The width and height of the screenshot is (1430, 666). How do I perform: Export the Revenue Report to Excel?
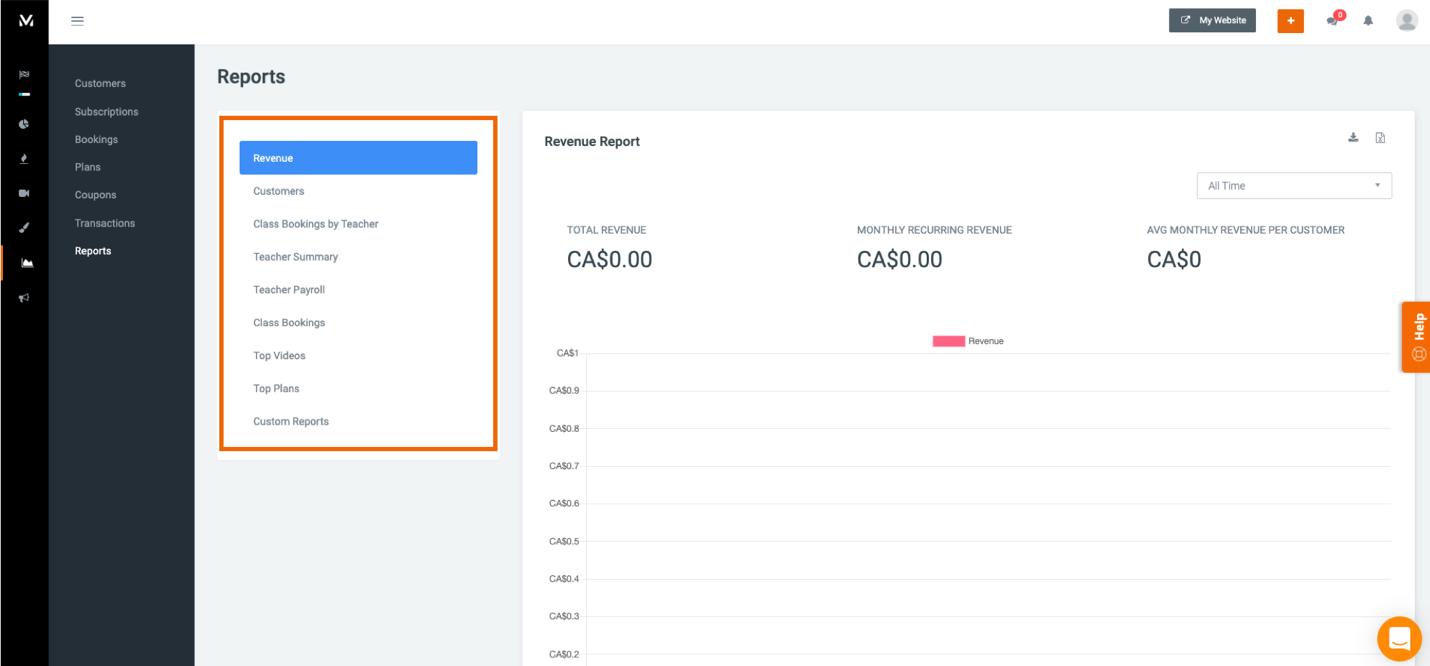(x=1380, y=137)
